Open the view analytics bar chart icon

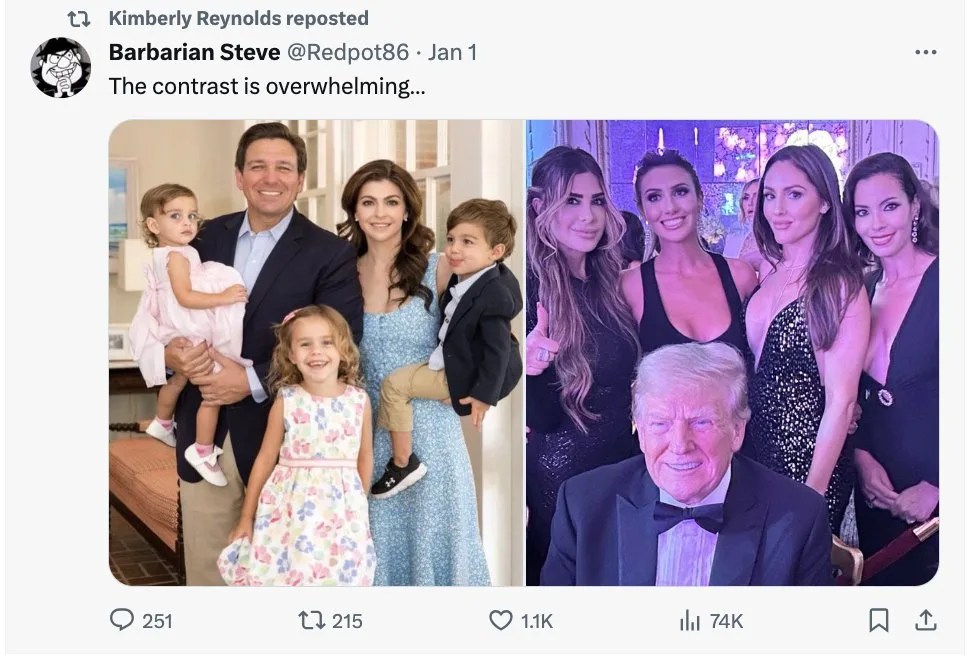click(x=690, y=621)
